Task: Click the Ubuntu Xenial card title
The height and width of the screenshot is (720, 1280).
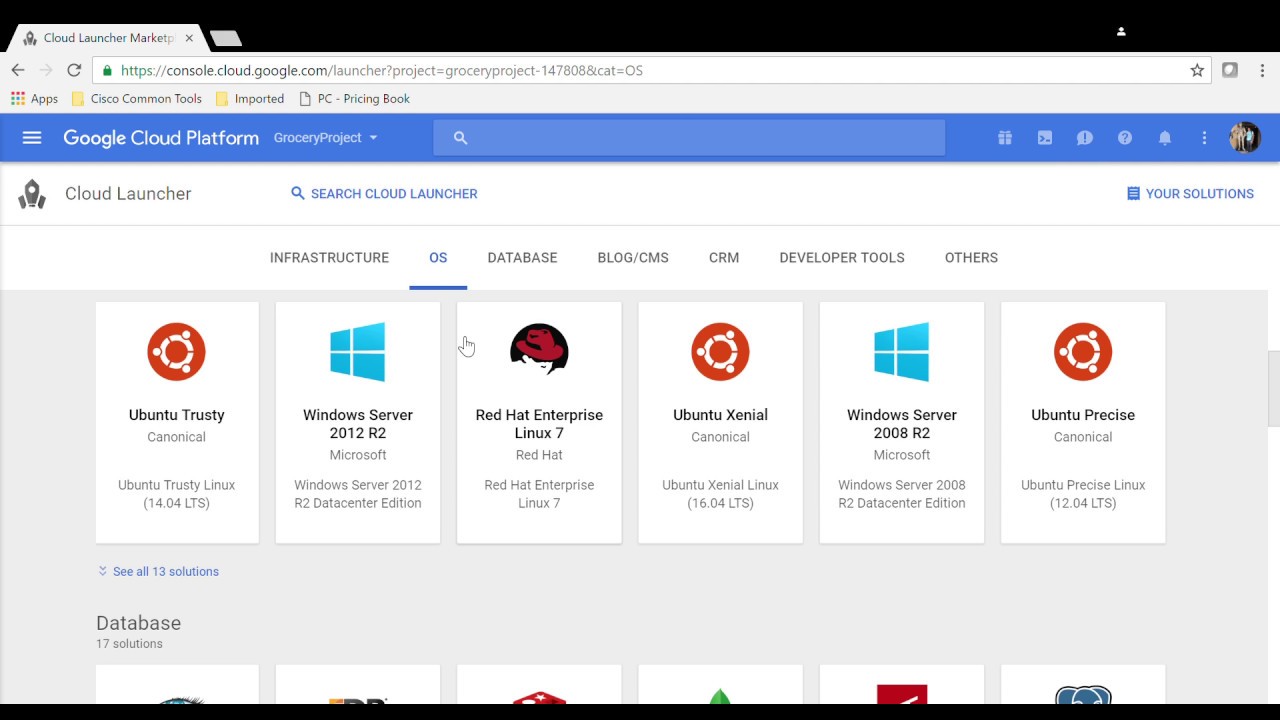Action: pyautogui.click(x=720, y=415)
